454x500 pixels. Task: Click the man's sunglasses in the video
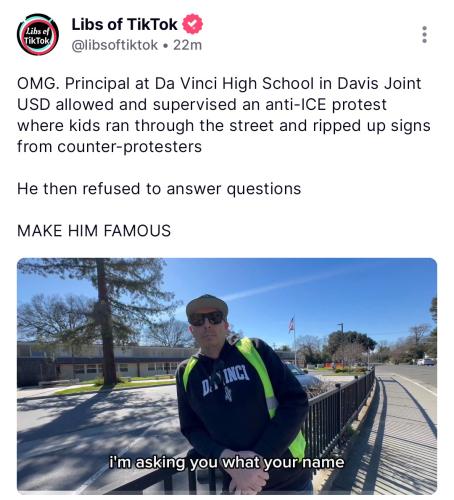pyautogui.click(x=207, y=318)
